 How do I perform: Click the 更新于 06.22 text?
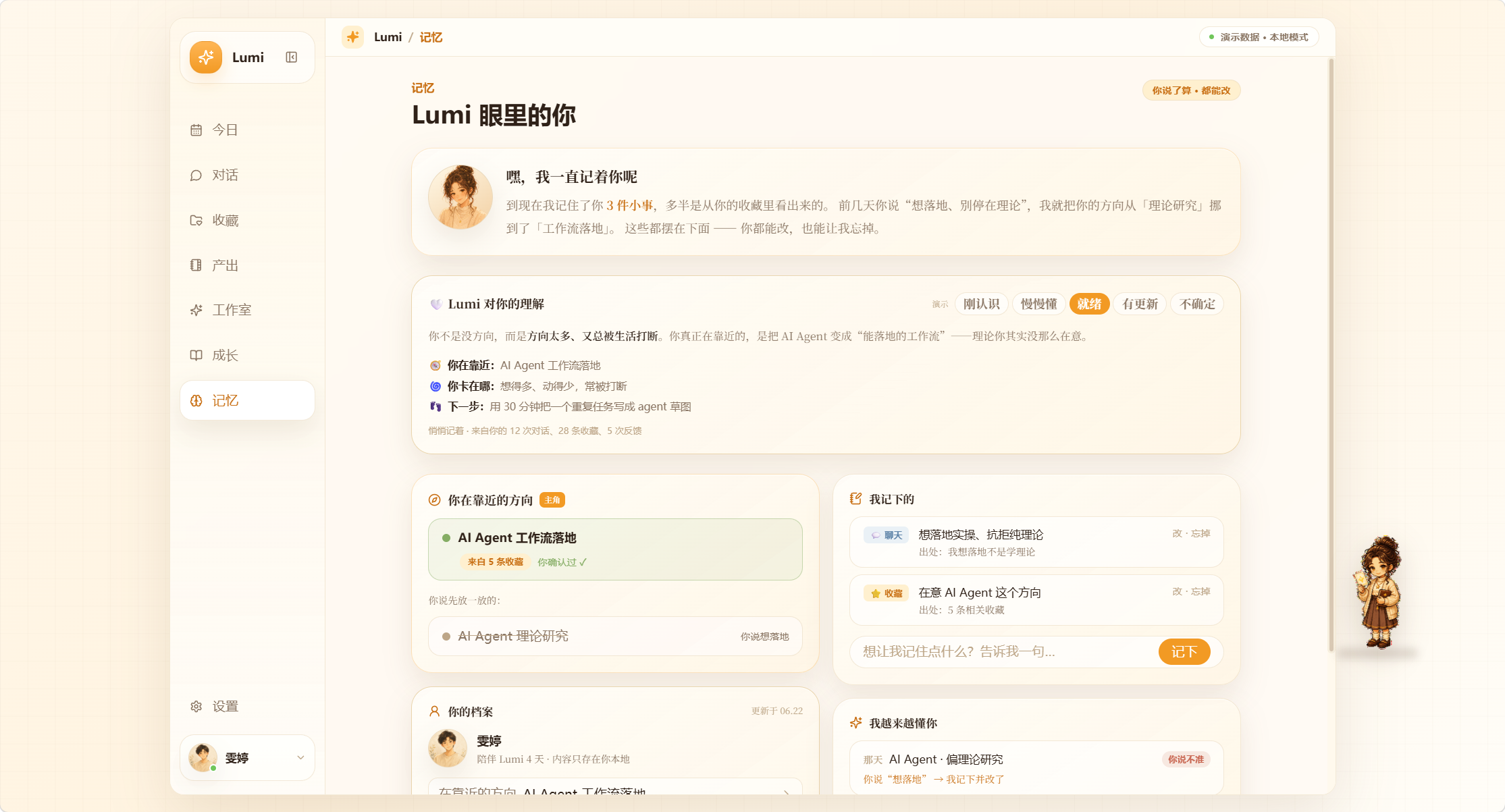tap(777, 711)
